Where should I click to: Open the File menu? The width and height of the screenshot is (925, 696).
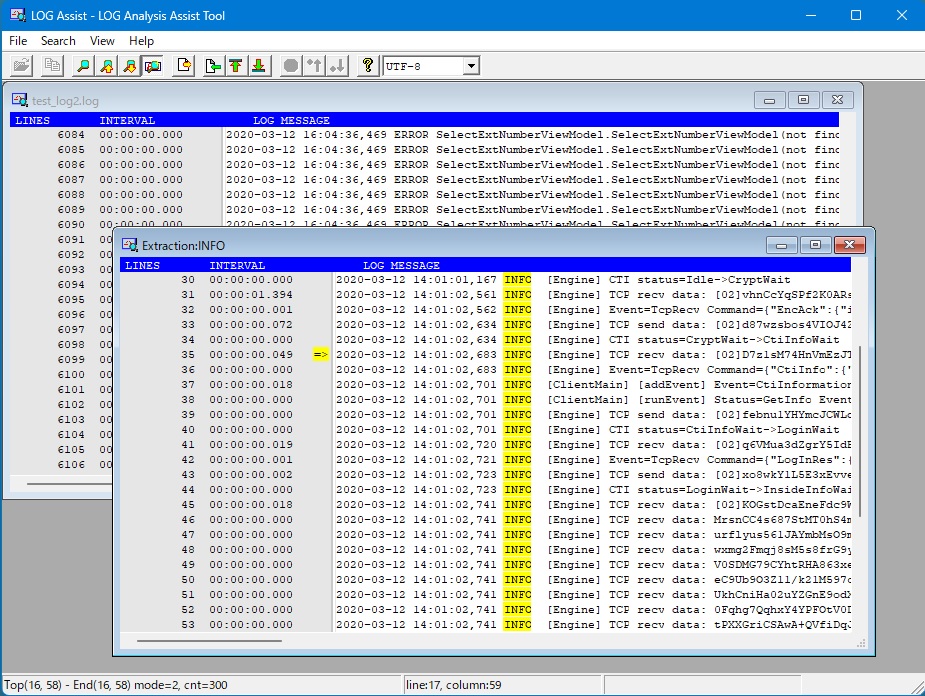tap(18, 41)
